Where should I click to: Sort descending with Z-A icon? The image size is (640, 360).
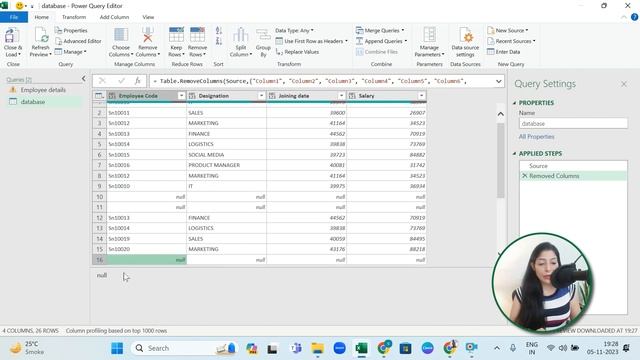click(x=219, y=41)
